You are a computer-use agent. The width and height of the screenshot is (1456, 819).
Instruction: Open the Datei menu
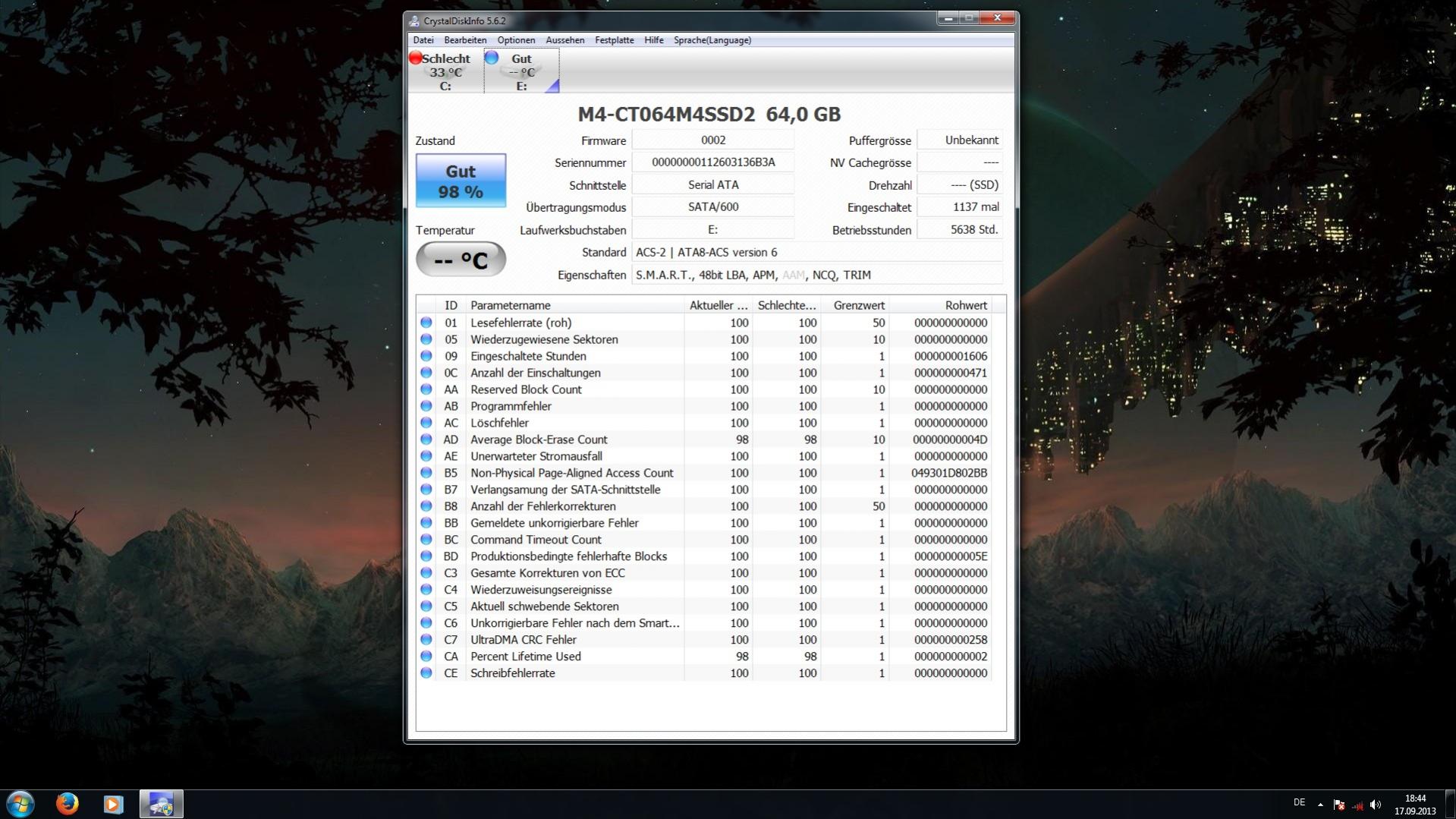(423, 40)
